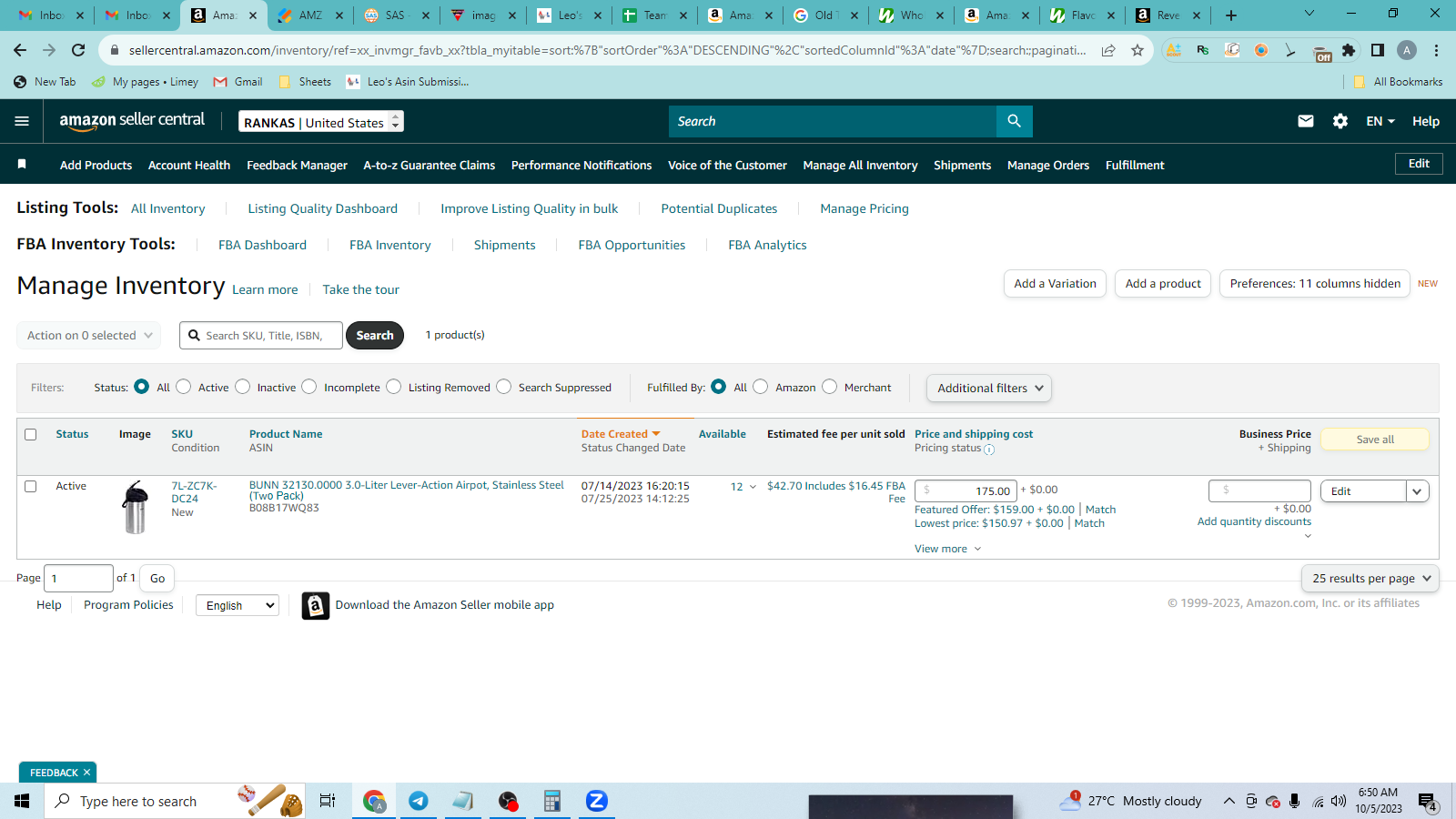
Task: Select the Incomplete status radio button
Action: coord(309,387)
